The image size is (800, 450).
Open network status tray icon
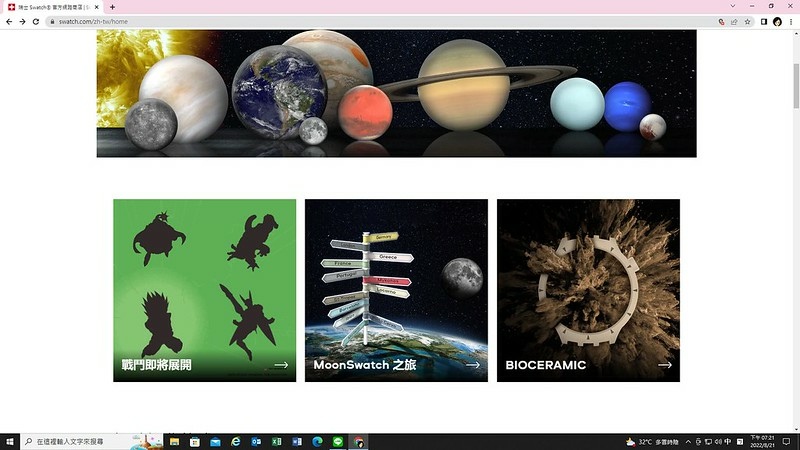[708, 442]
